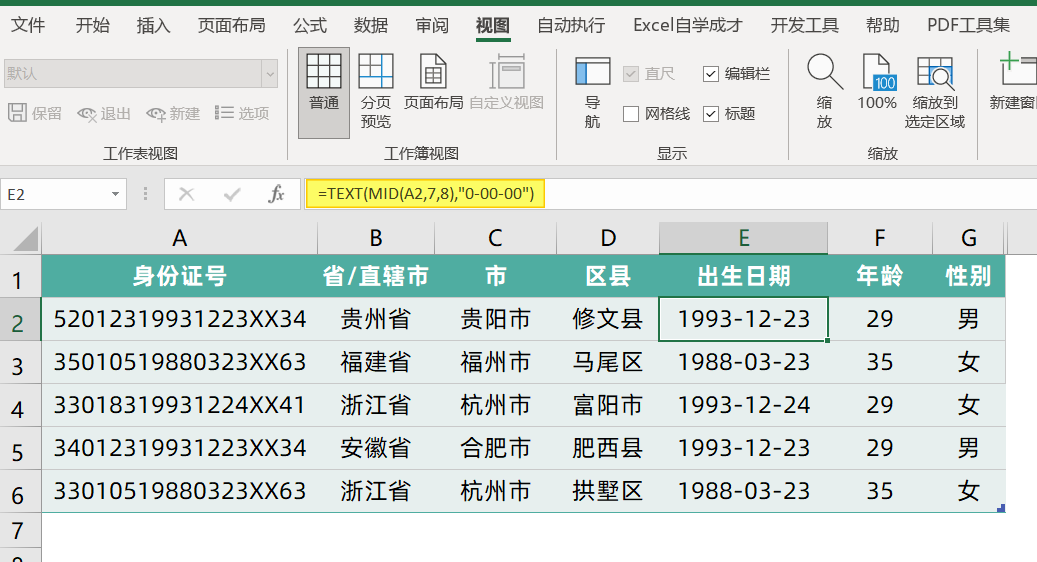
Task: Toggle the Formula Bar (编辑栏) checkbox
Action: 711,73
